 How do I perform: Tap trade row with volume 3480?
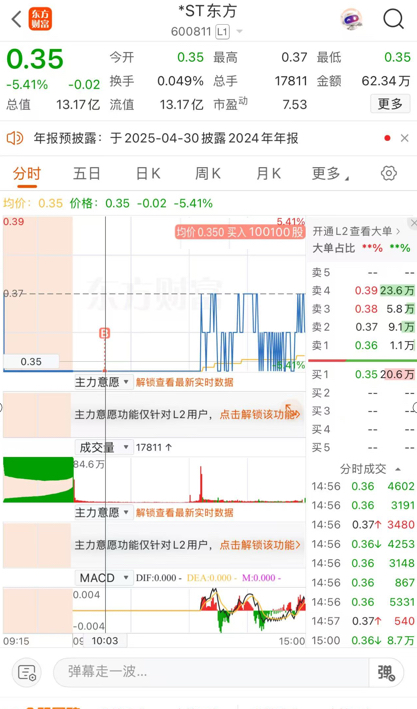[x=363, y=525]
